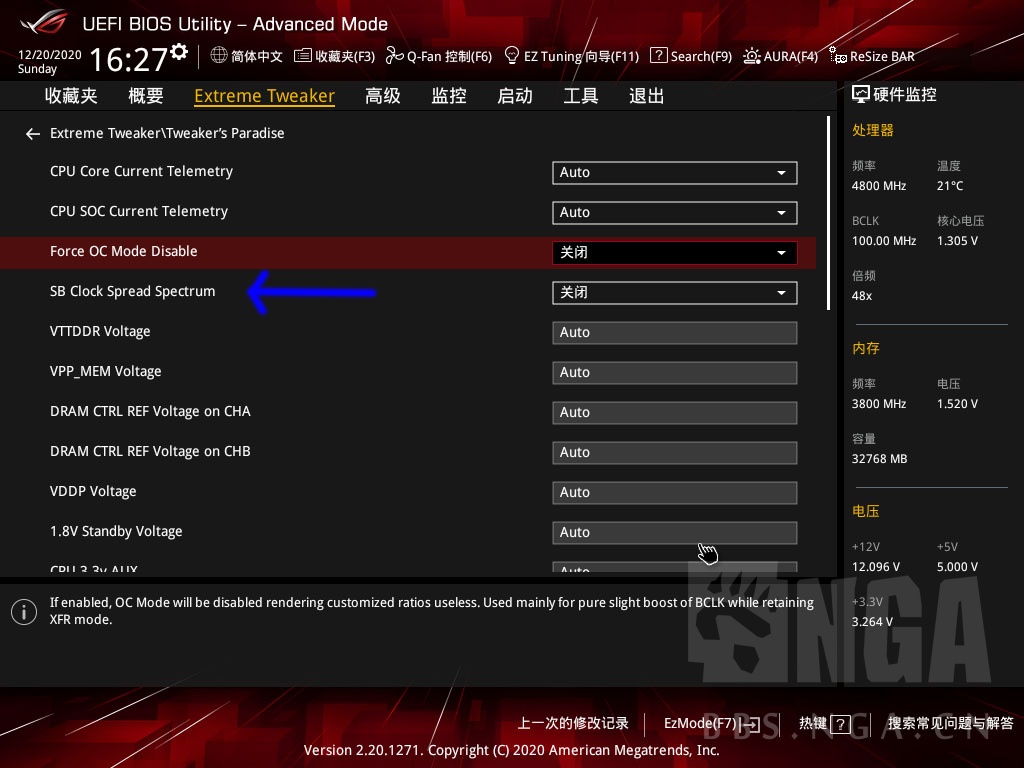Click 32768 MB memory capacity value
The image size is (1024, 768).
(x=880, y=459)
